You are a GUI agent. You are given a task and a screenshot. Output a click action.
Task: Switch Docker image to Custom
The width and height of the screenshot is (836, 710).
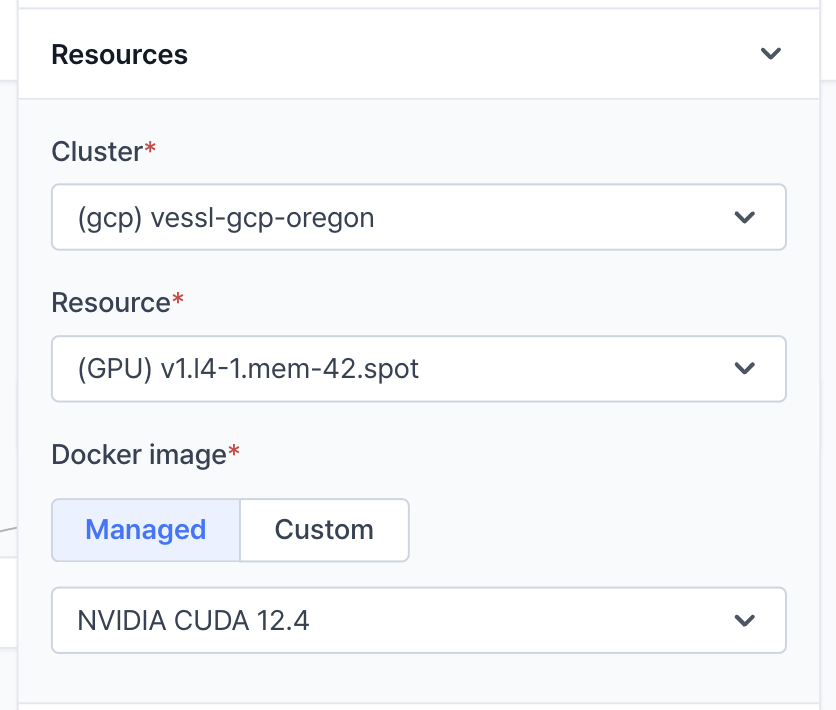pos(324,530)
